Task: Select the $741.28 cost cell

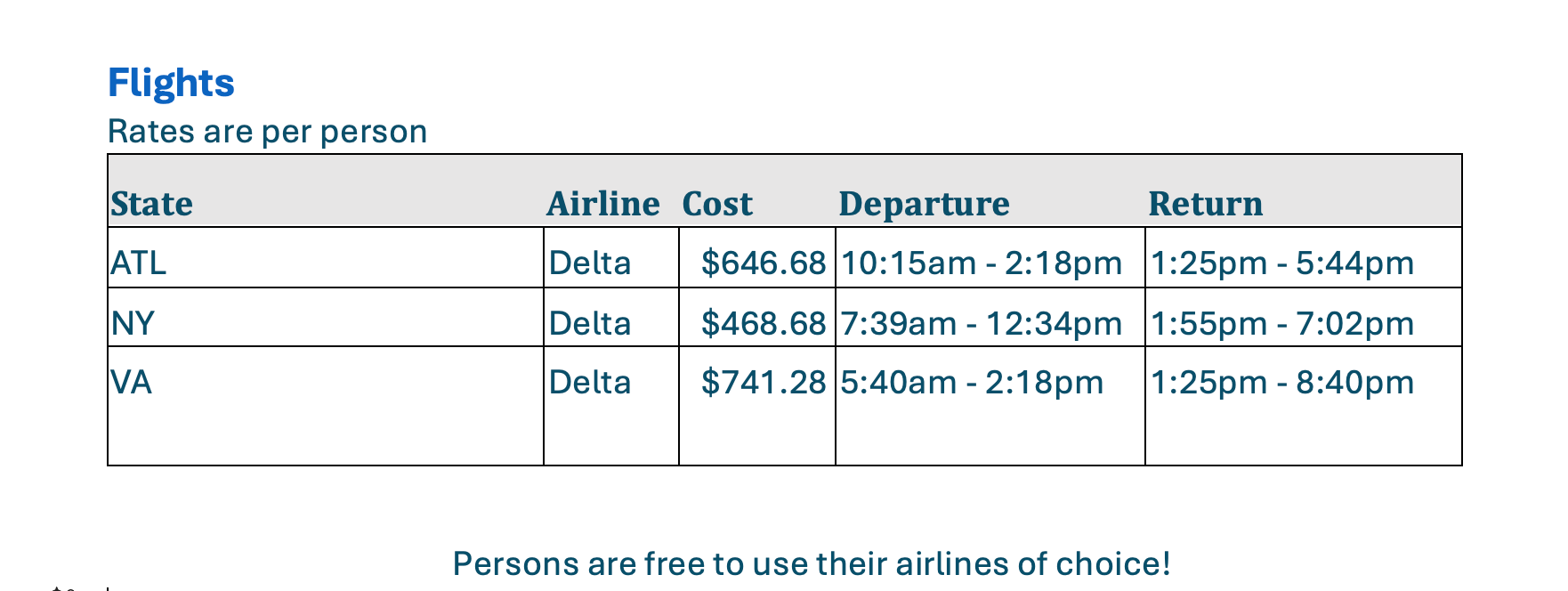Action: [x=764, y=382]
